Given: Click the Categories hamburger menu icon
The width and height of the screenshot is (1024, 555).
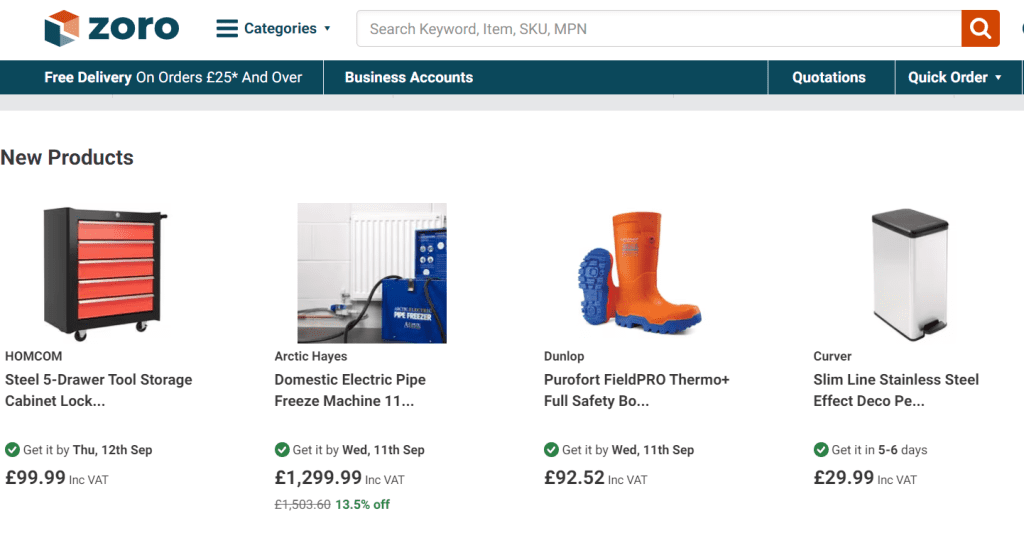Looking at the screenshot, I should (x=227, y=29).
